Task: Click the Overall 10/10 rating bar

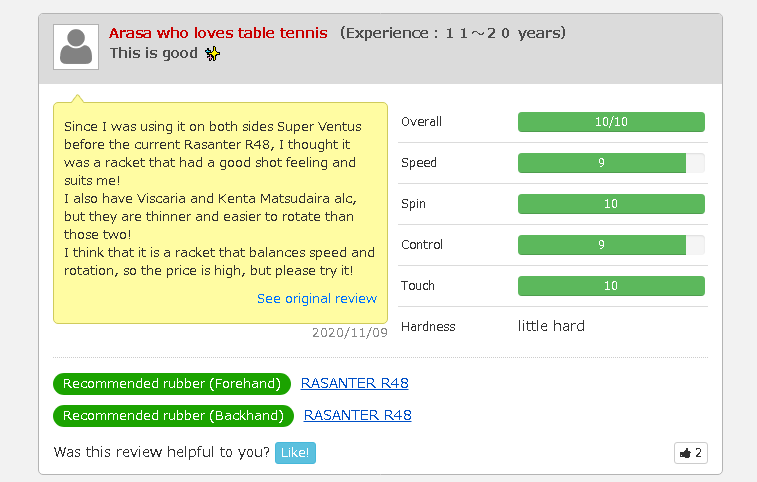Action: 611,122
